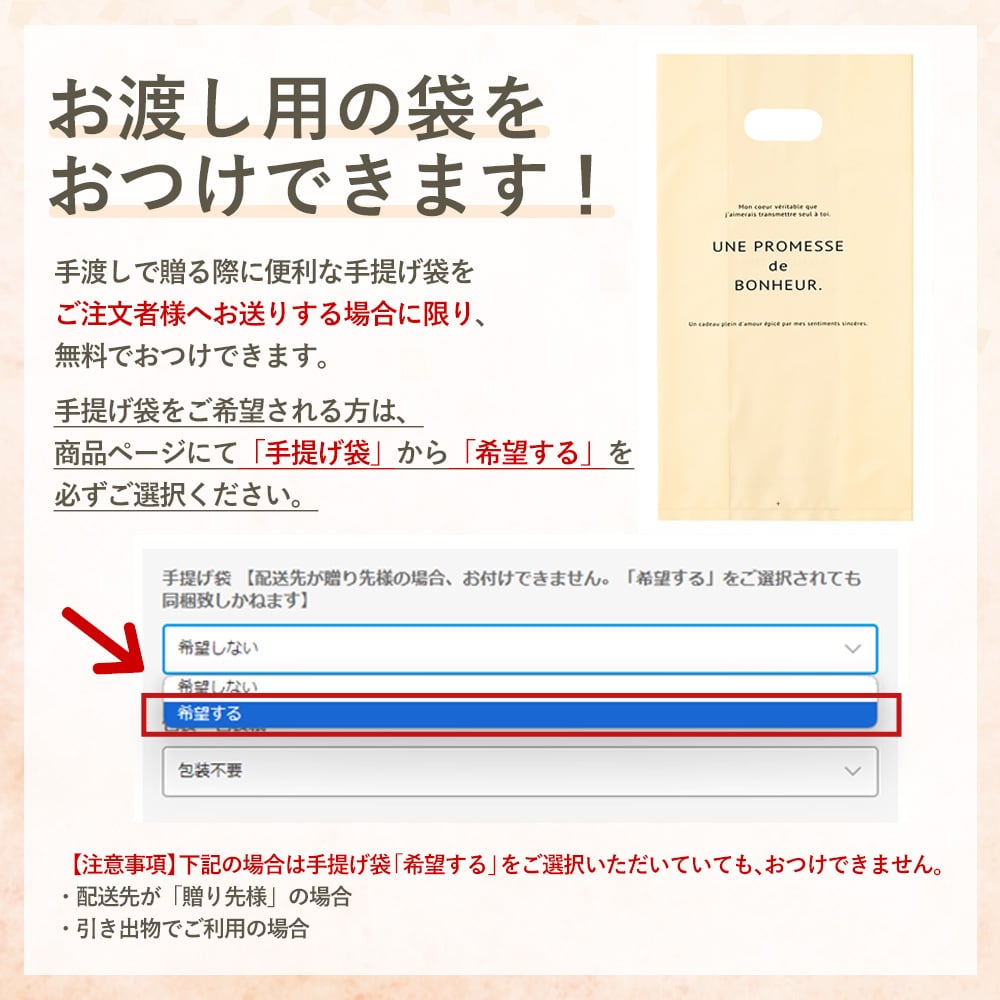
Task: Open the 手提げ袋 dropdown showing 希望しない
Action: tap(520, 649)
